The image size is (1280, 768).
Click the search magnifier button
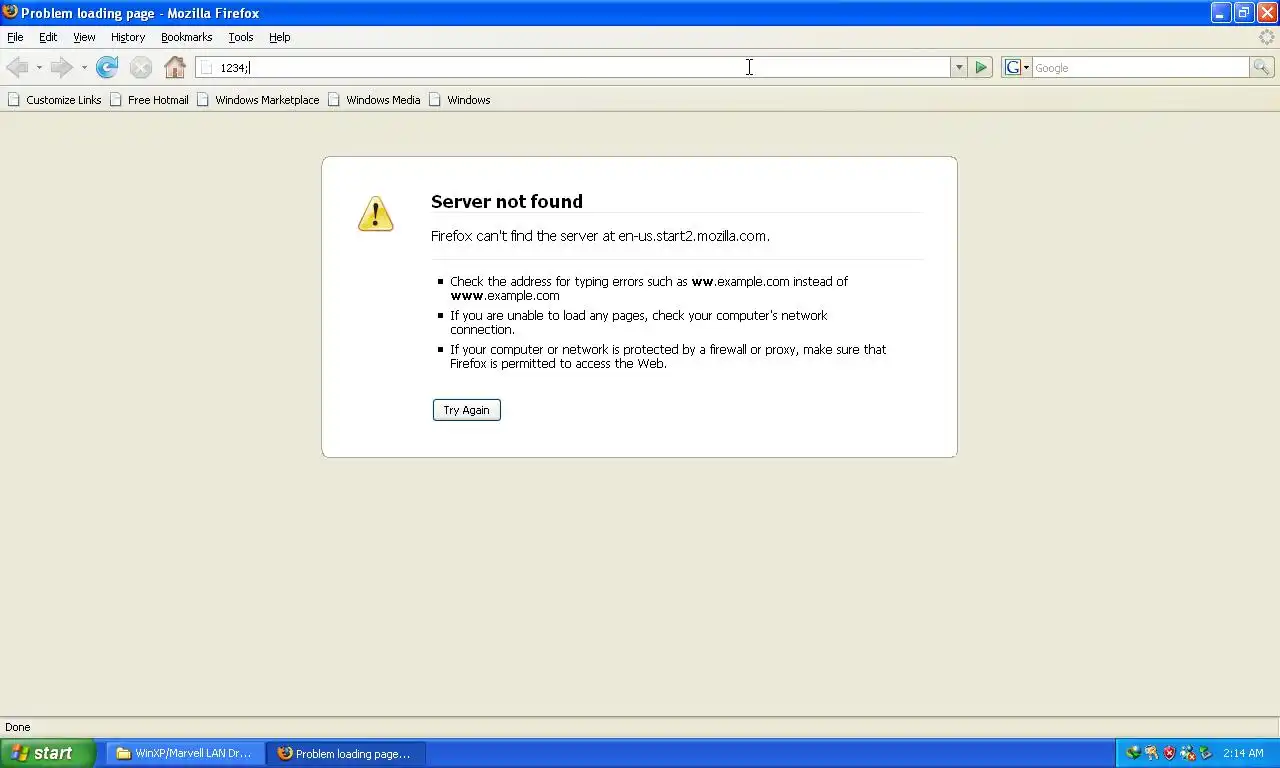point(1262,67)
